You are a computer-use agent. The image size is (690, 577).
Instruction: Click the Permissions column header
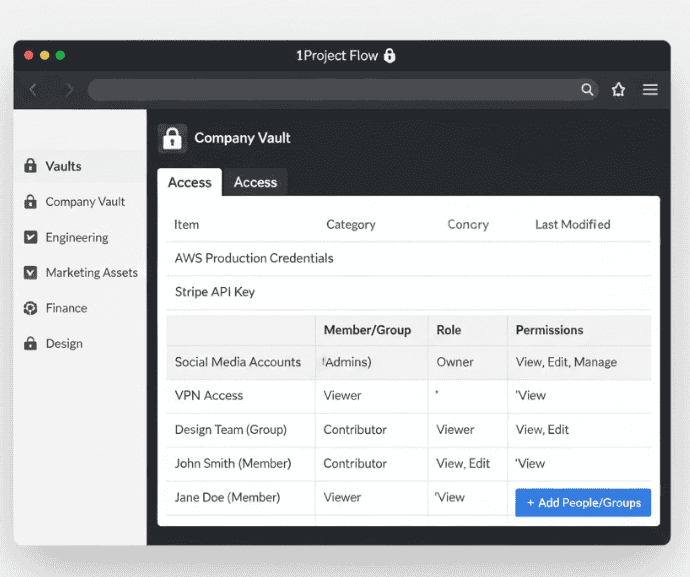click(x=549, y=330)
